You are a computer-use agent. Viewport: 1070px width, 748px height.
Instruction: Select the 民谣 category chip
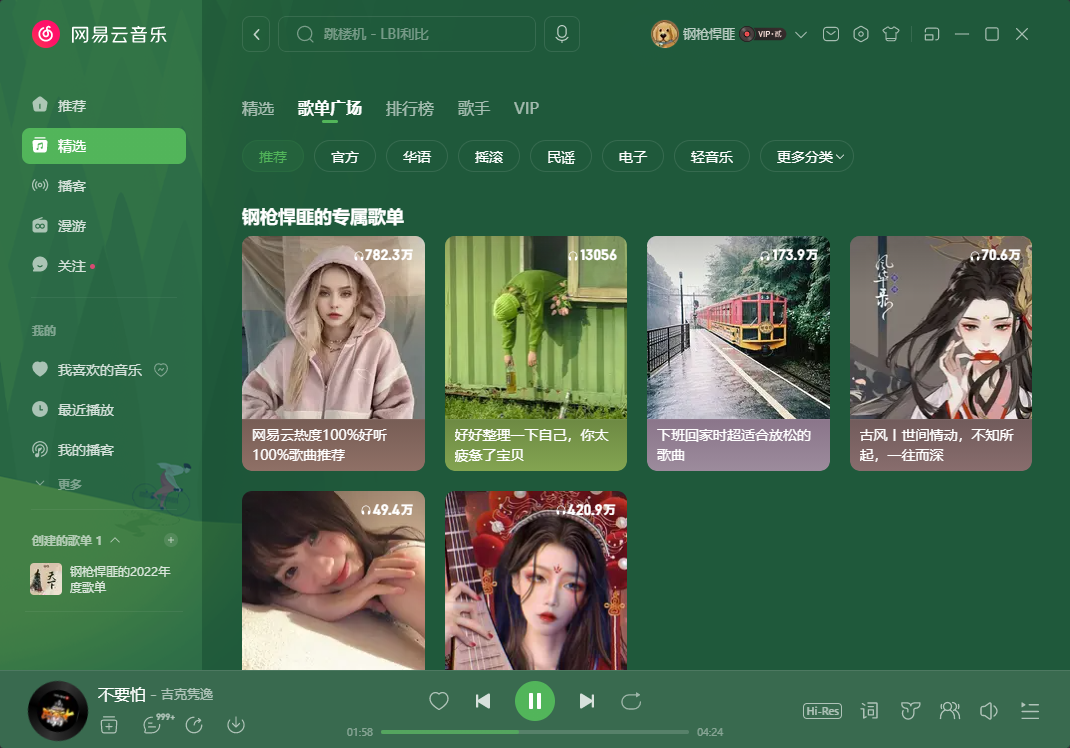[560, 157]
